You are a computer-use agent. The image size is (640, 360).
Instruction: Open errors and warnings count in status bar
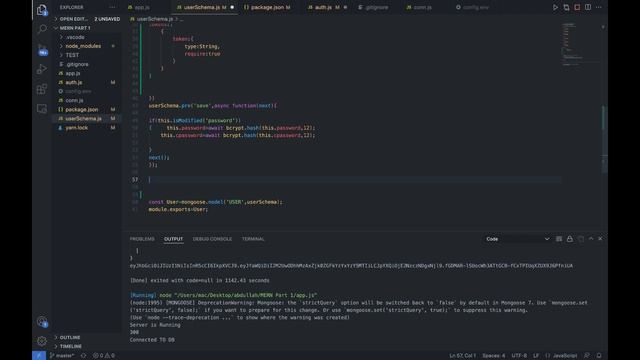point(104,356)
